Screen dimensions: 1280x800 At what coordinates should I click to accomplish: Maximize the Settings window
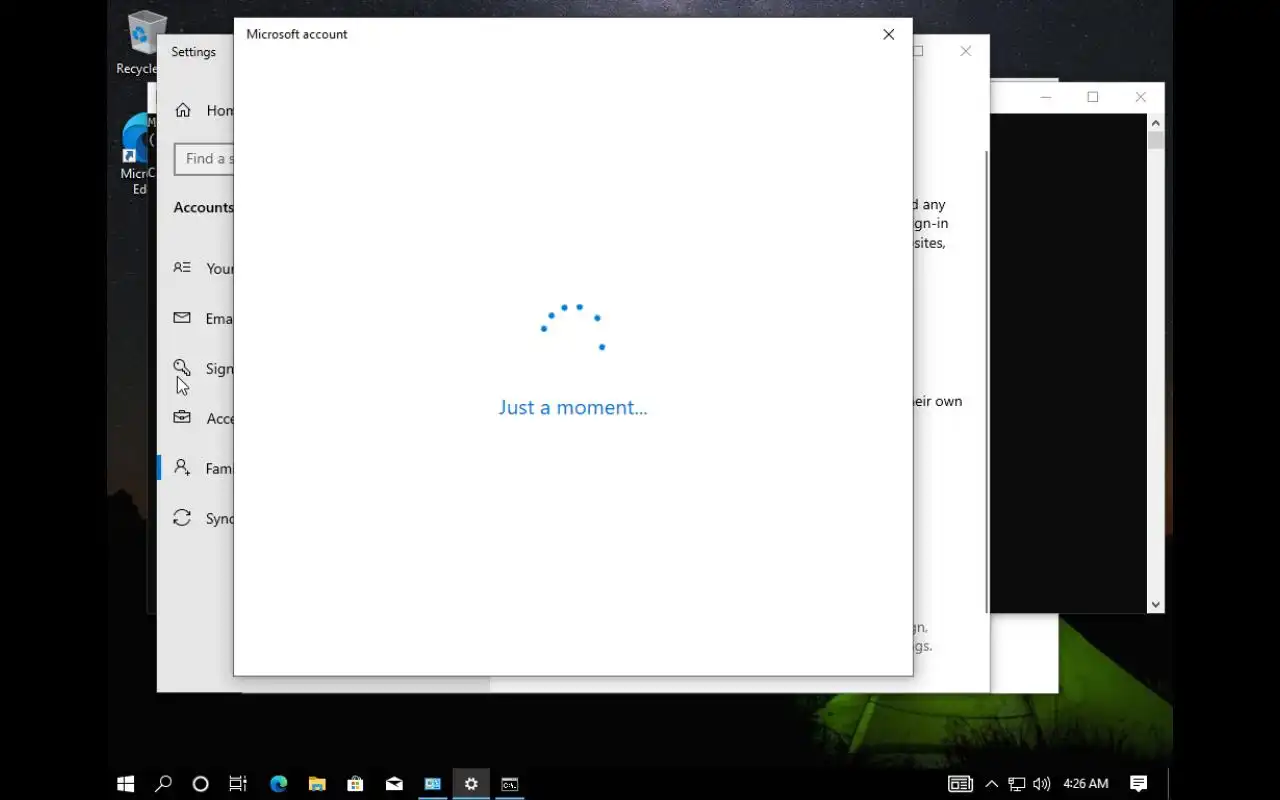click(919, 51)
